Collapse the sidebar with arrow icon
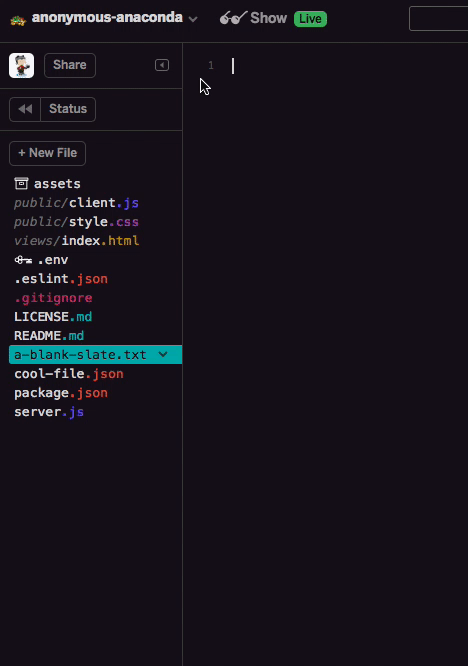This screenshot has height=666, width=468. click(x=162, y=65)
